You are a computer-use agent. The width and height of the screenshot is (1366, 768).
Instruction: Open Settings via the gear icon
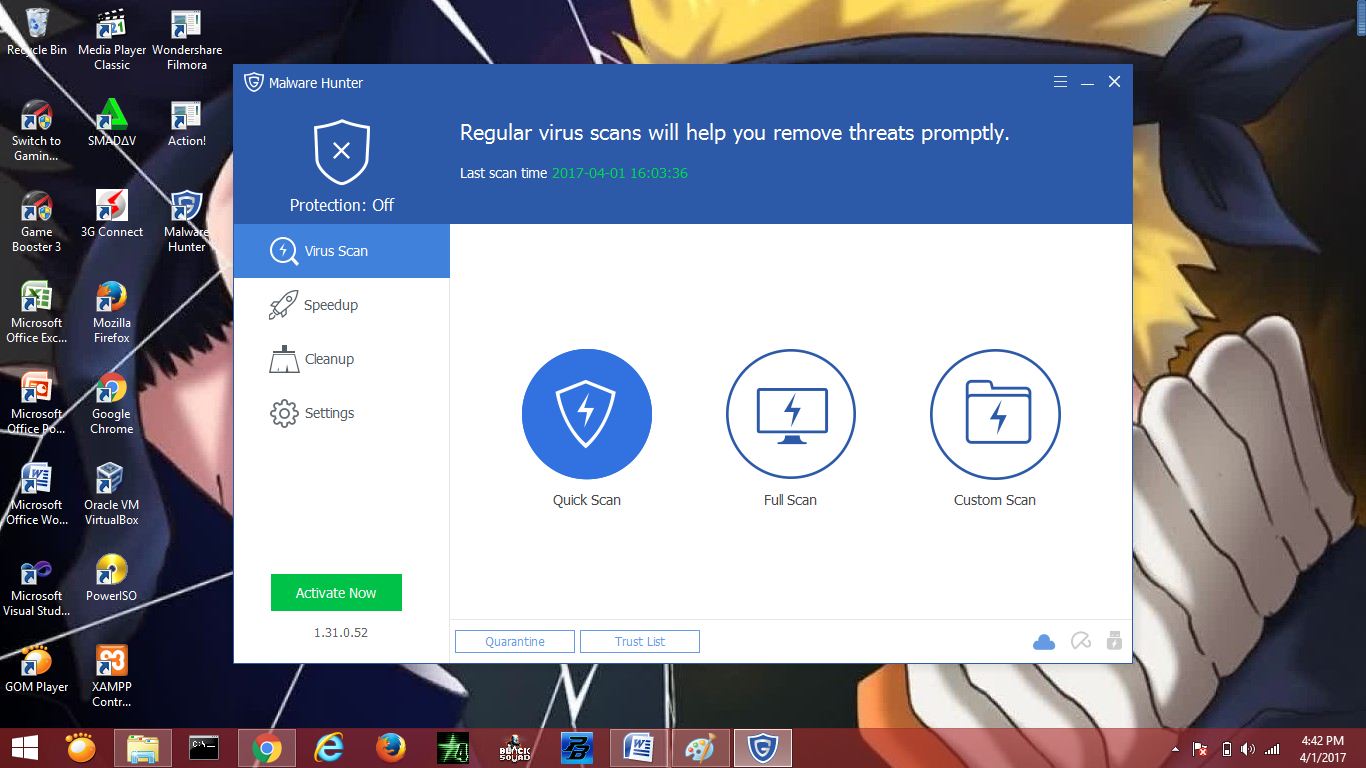283,412
